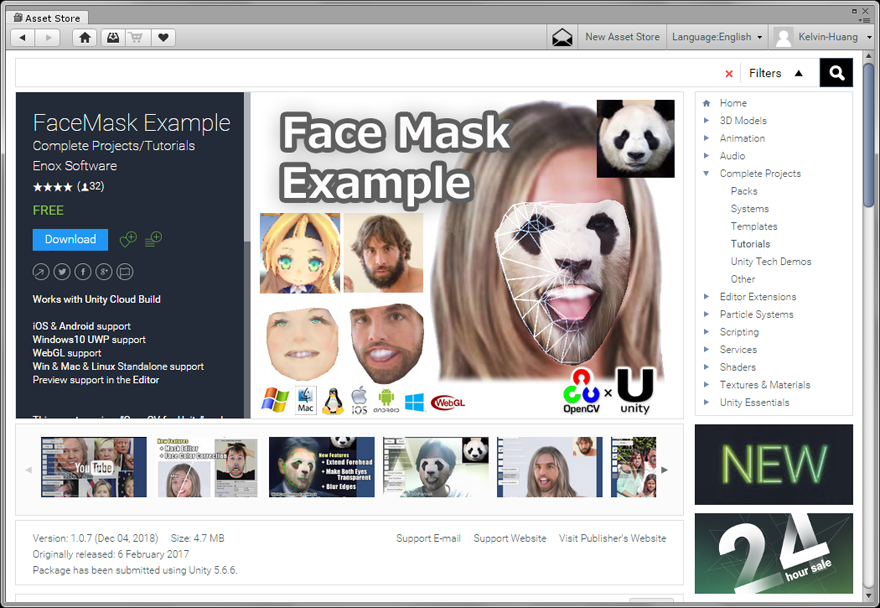Screen dimensions: 880x608
Task: Clear the search with the red X
Action: [729, 74]
